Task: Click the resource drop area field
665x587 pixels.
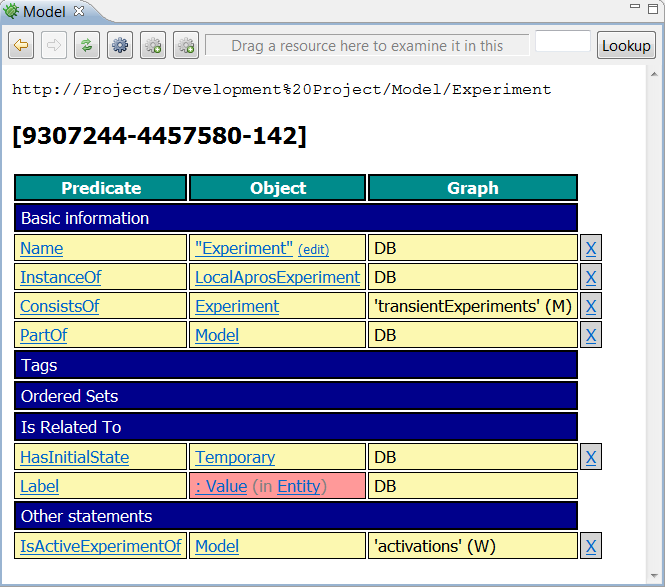Action: click(x=367, y=45)
